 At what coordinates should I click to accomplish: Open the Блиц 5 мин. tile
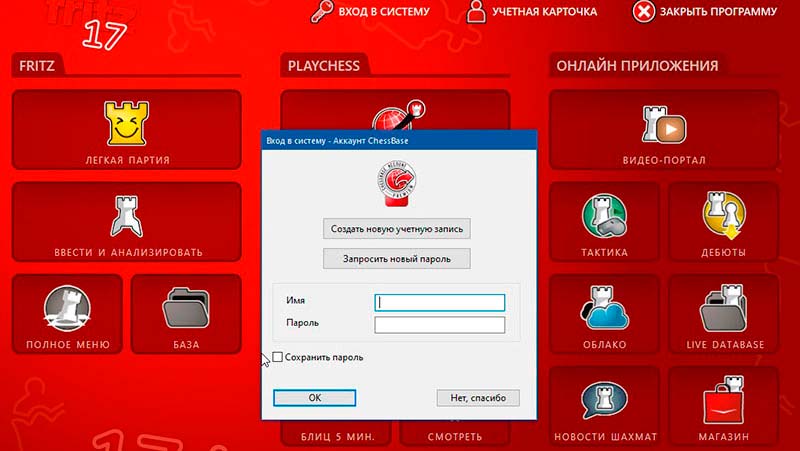(337, 433)
